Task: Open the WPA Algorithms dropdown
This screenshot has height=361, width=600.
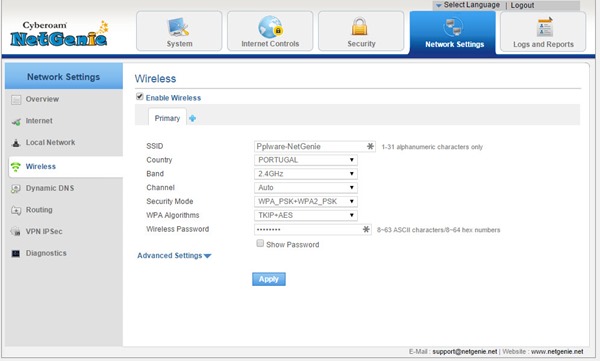Action: coord(306,215)
